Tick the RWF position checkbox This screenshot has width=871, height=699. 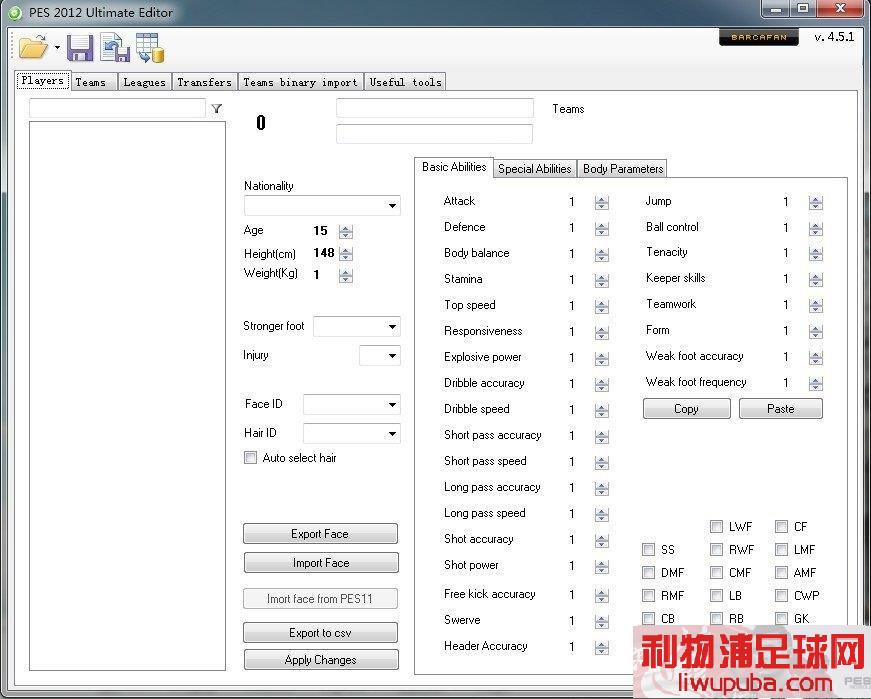pos(717,550)
